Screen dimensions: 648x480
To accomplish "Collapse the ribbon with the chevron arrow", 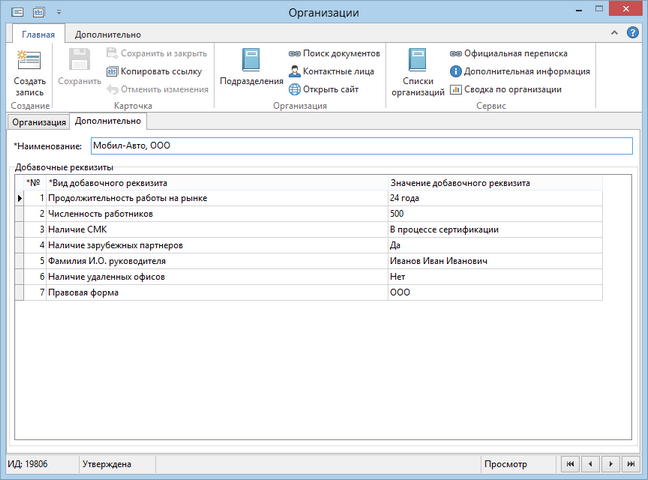I will [x=614, y=33].
